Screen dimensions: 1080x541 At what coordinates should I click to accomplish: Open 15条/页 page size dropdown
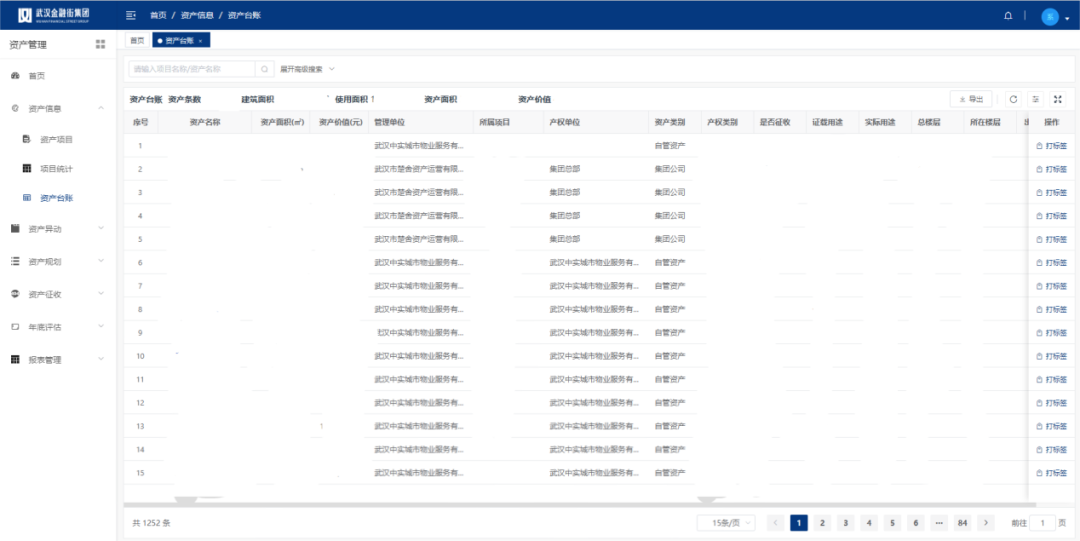(x=726, y=523)
